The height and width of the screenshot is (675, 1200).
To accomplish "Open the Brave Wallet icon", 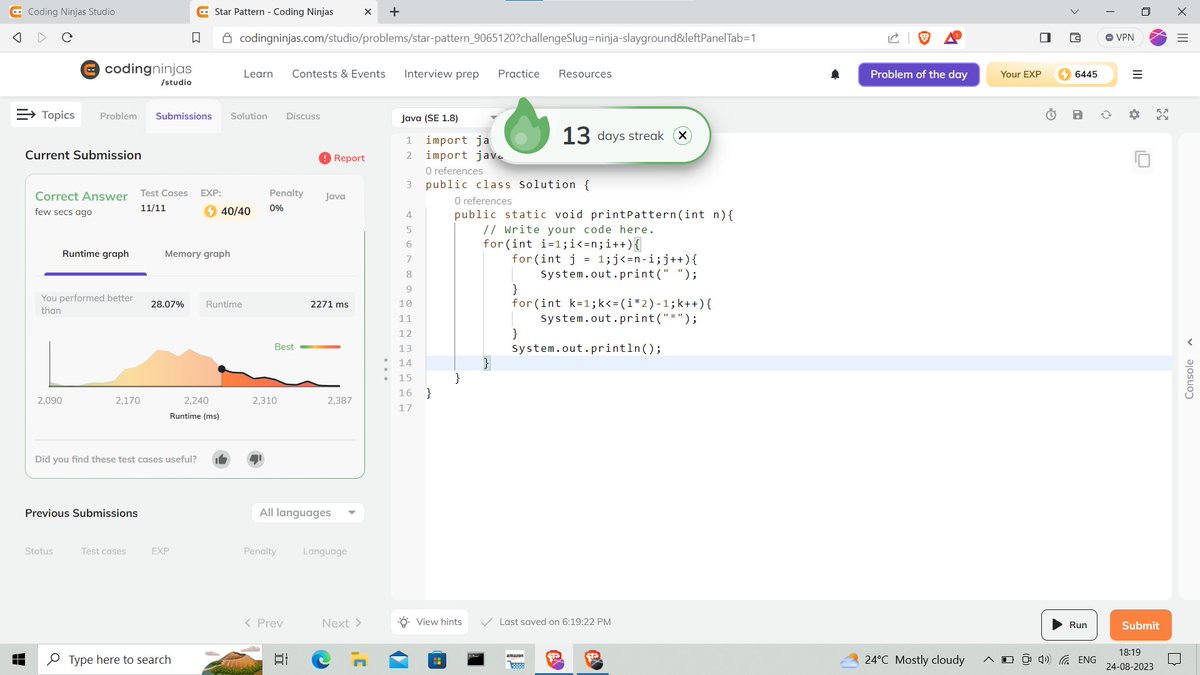I will tap(1076, 38).
